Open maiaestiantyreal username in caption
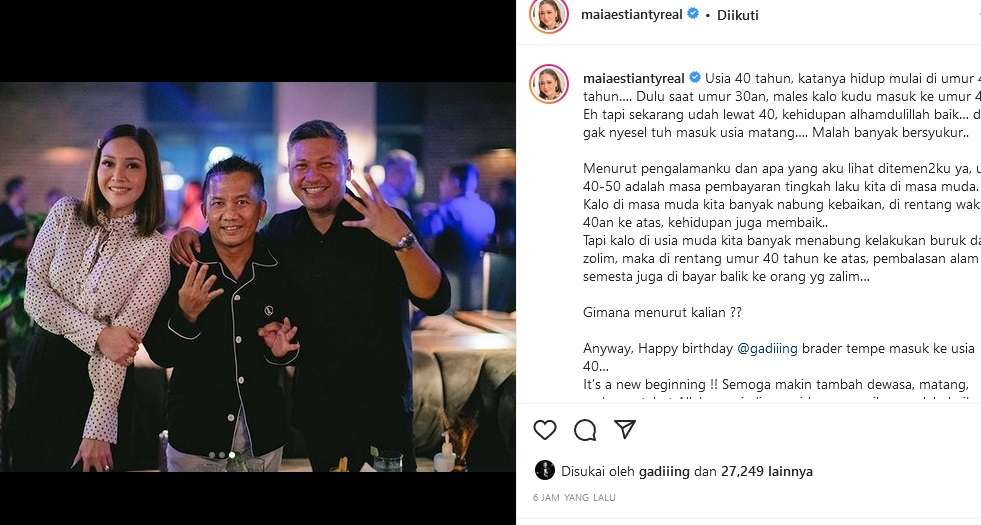This screenshot has height=525, width=981. click(634, 79)
